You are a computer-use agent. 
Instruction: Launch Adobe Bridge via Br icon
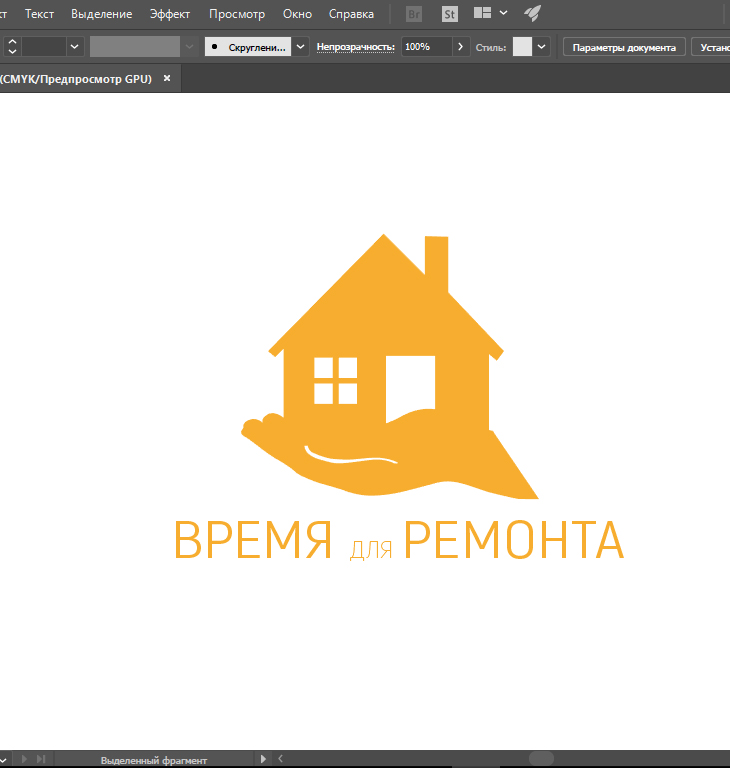pyautogui.click(x=414, y=14)
